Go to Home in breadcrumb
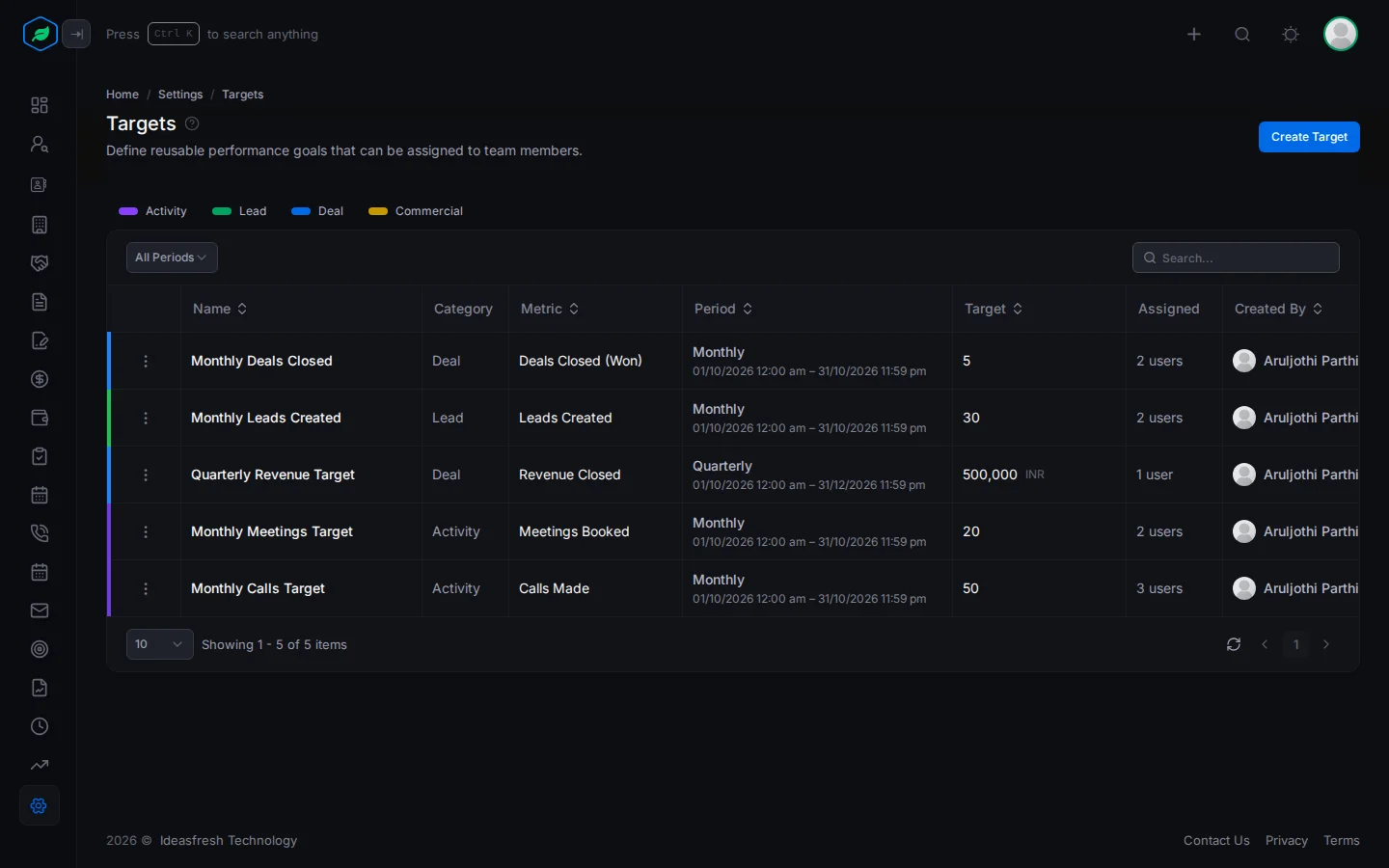The image size is (1389, 868). pos(123,95)
